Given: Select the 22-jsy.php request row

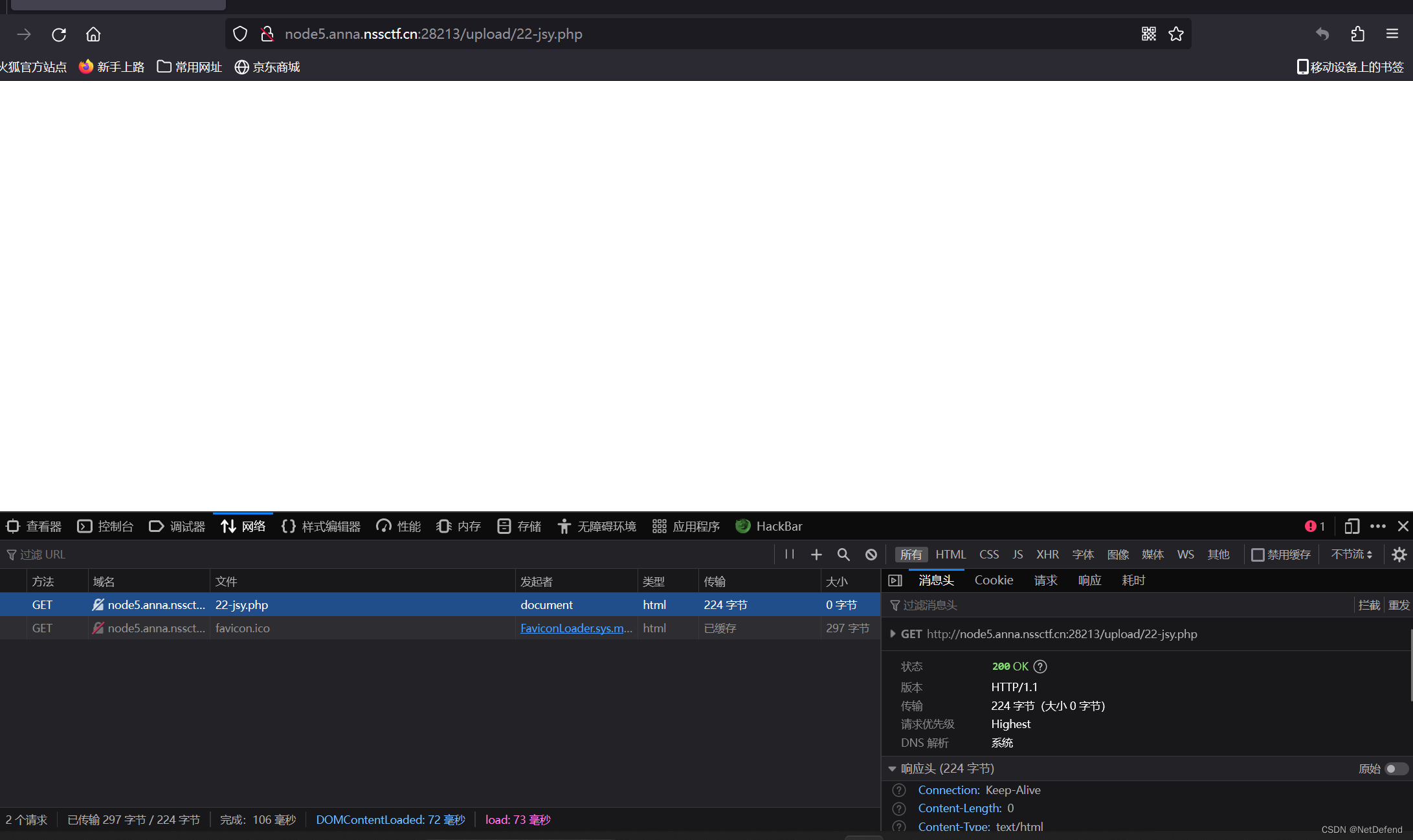Looking at the screenshot, I should (x=440, y=605).
